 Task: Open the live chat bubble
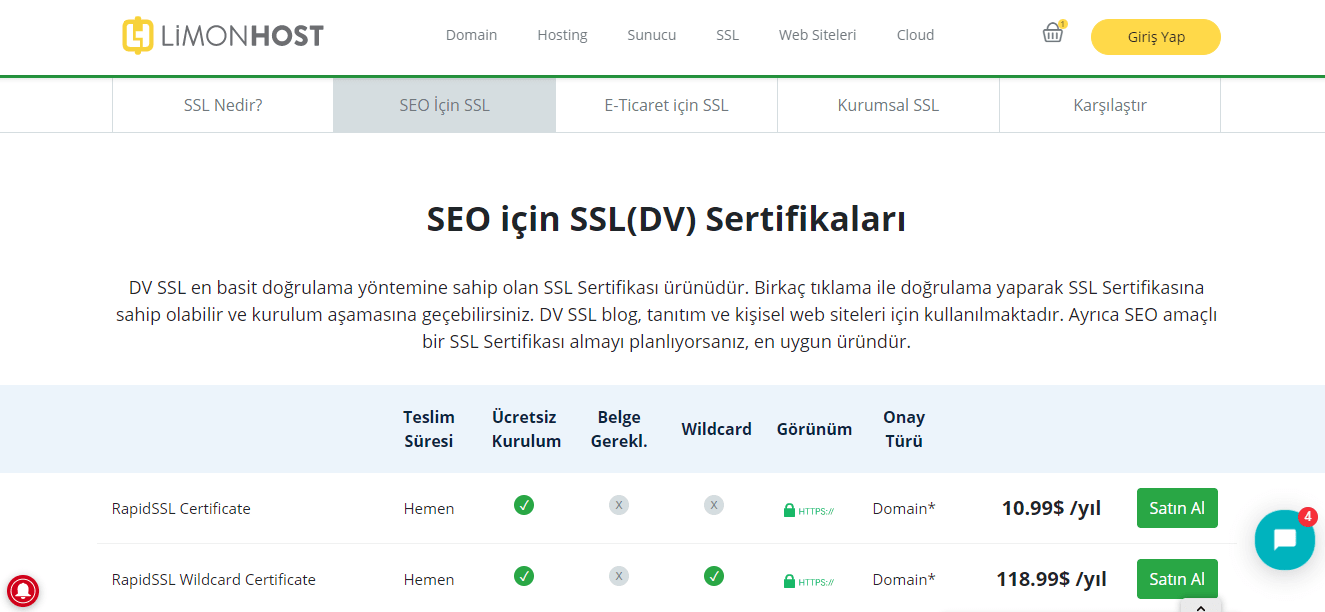(1284, 540)
